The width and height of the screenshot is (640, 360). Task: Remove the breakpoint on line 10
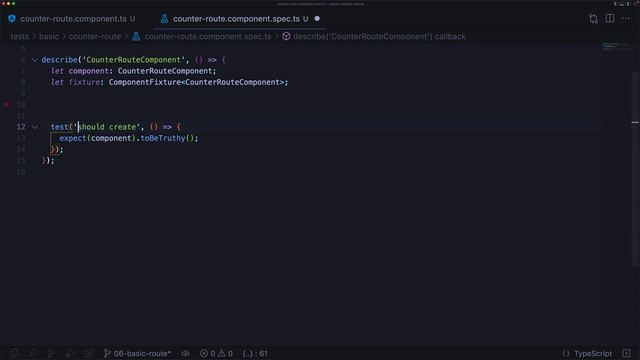(x=6, y=104)
